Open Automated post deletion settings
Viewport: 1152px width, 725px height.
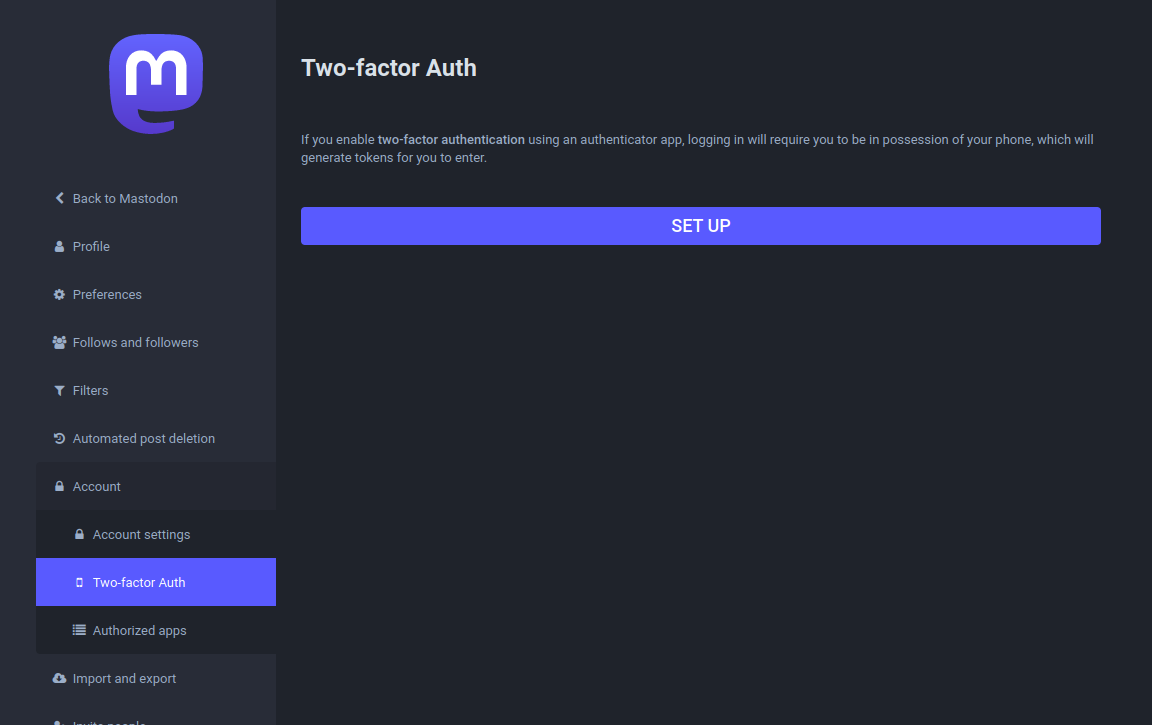coord(143,439)
